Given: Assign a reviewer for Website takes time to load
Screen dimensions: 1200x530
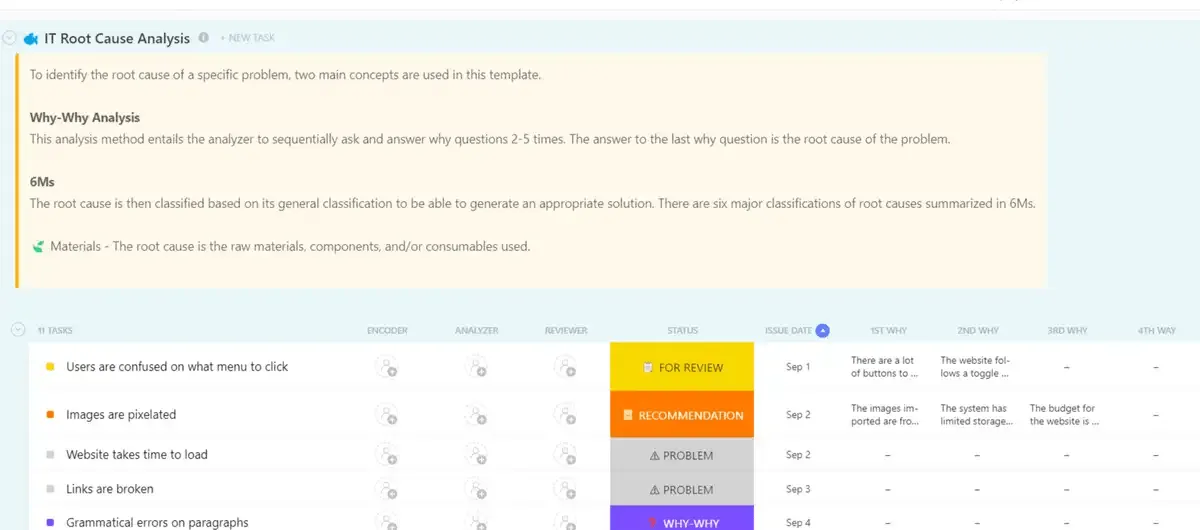Looking at the screenshot, I should pos(566,455).
